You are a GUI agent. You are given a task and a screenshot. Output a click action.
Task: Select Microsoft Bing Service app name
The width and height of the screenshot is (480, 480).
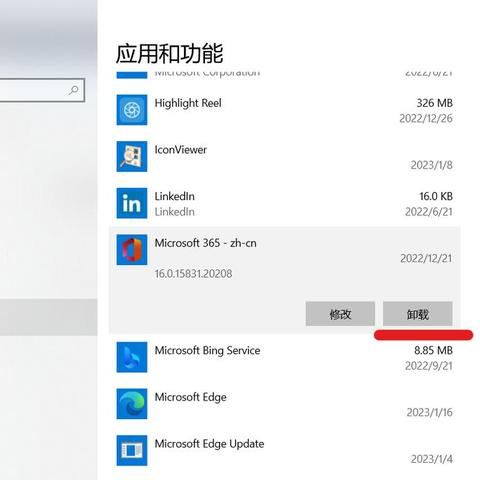click(x=207, y=351)
